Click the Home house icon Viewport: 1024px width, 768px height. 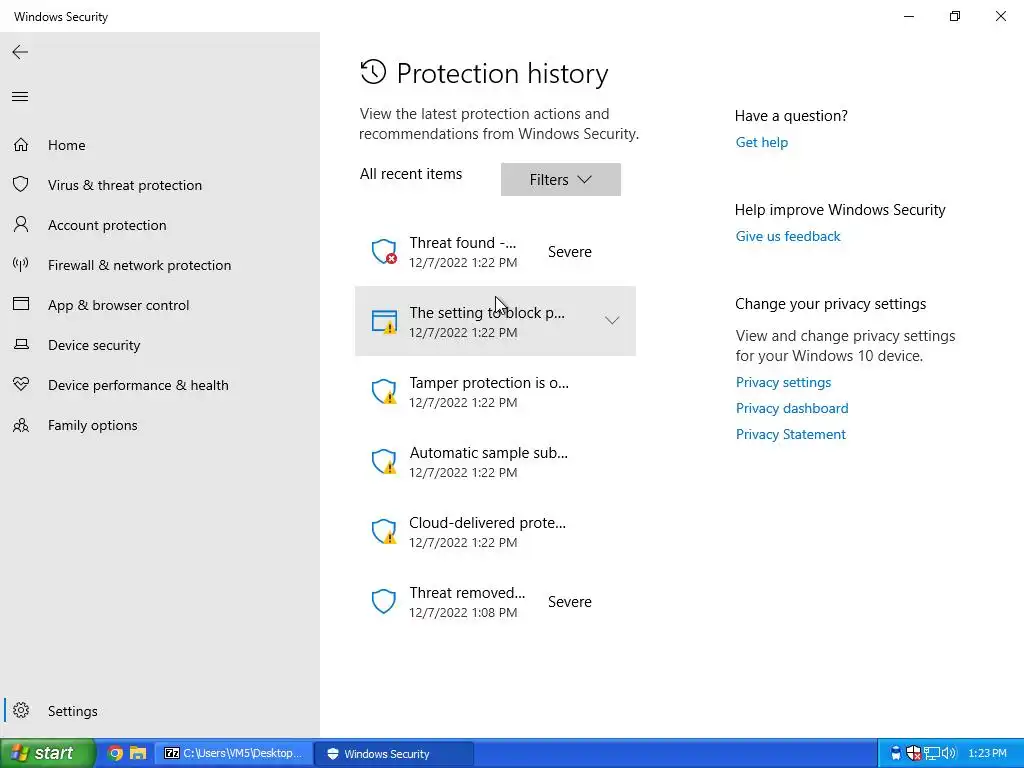pos(21,144)
